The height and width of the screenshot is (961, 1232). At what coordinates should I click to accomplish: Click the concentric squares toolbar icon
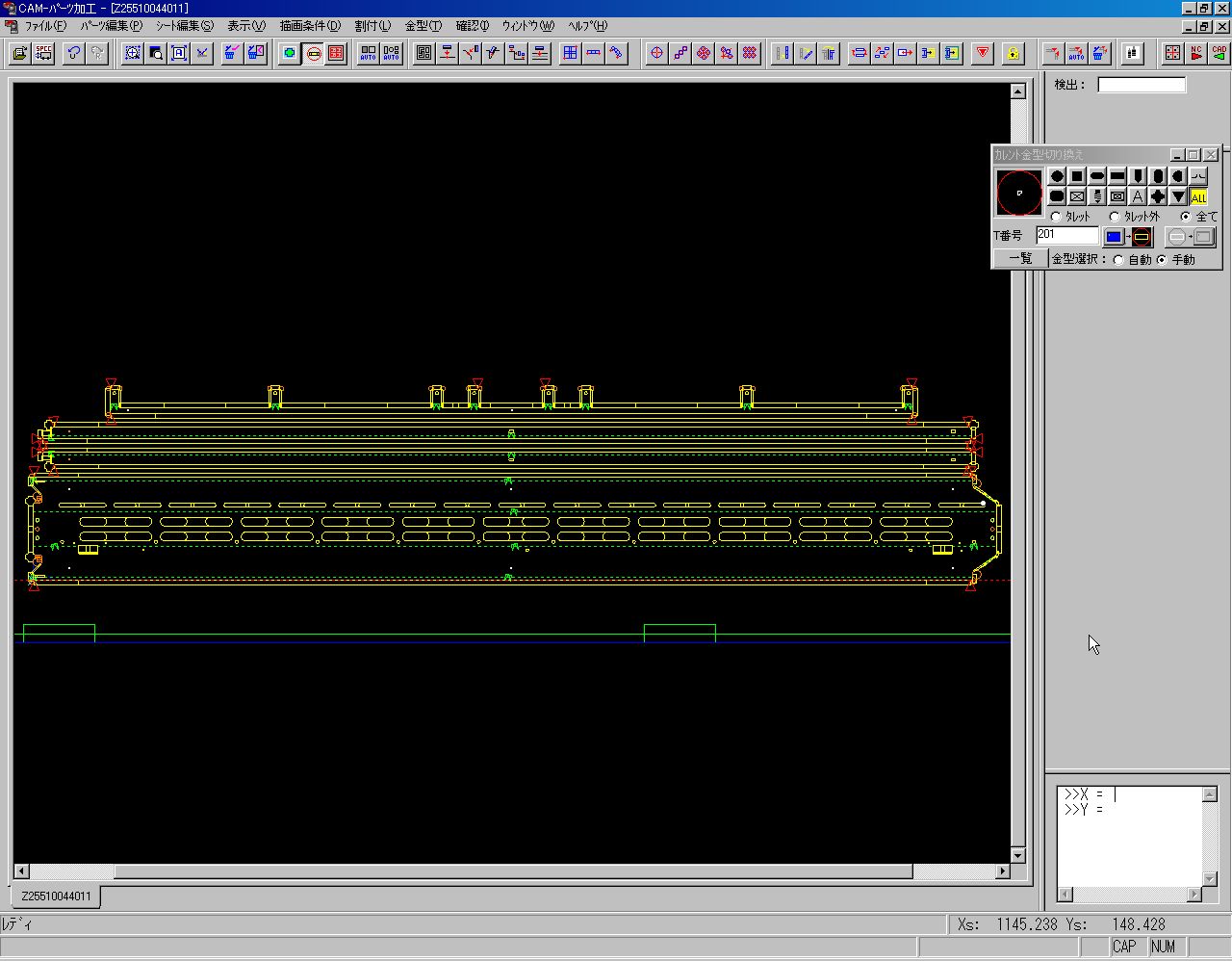tap(424, 53)
